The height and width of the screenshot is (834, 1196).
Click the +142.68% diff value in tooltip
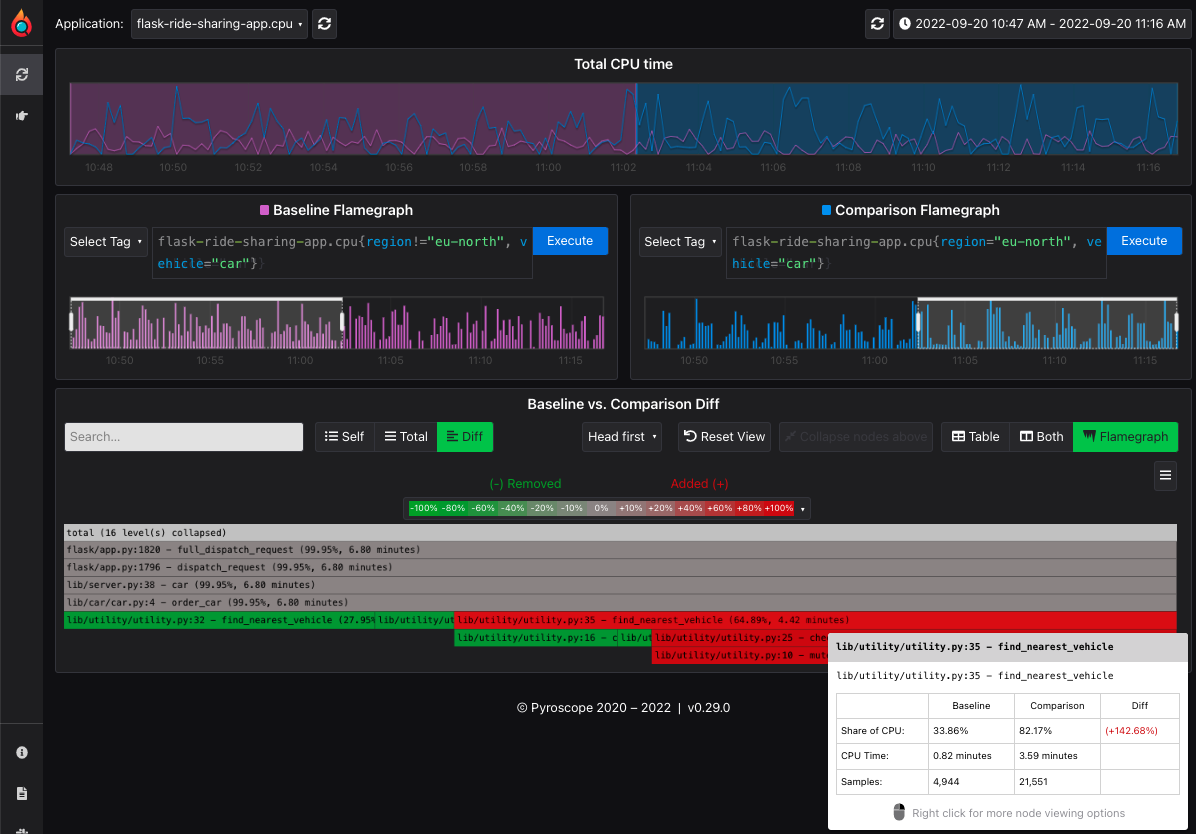point(1131,731)
